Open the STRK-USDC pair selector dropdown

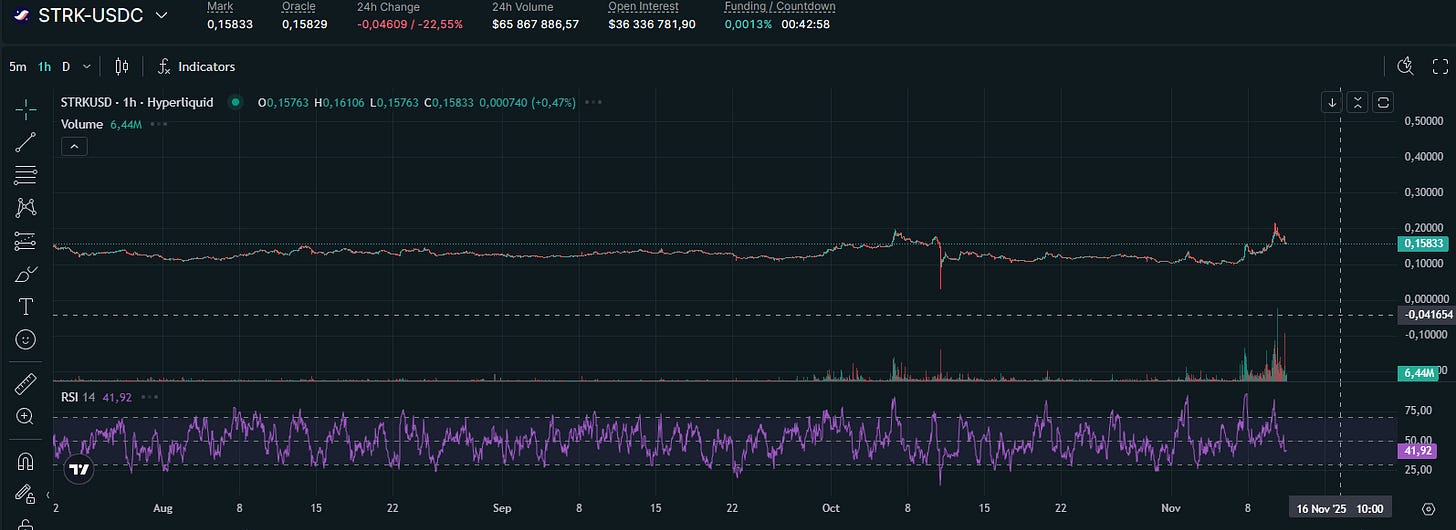(x=161, y=16)
